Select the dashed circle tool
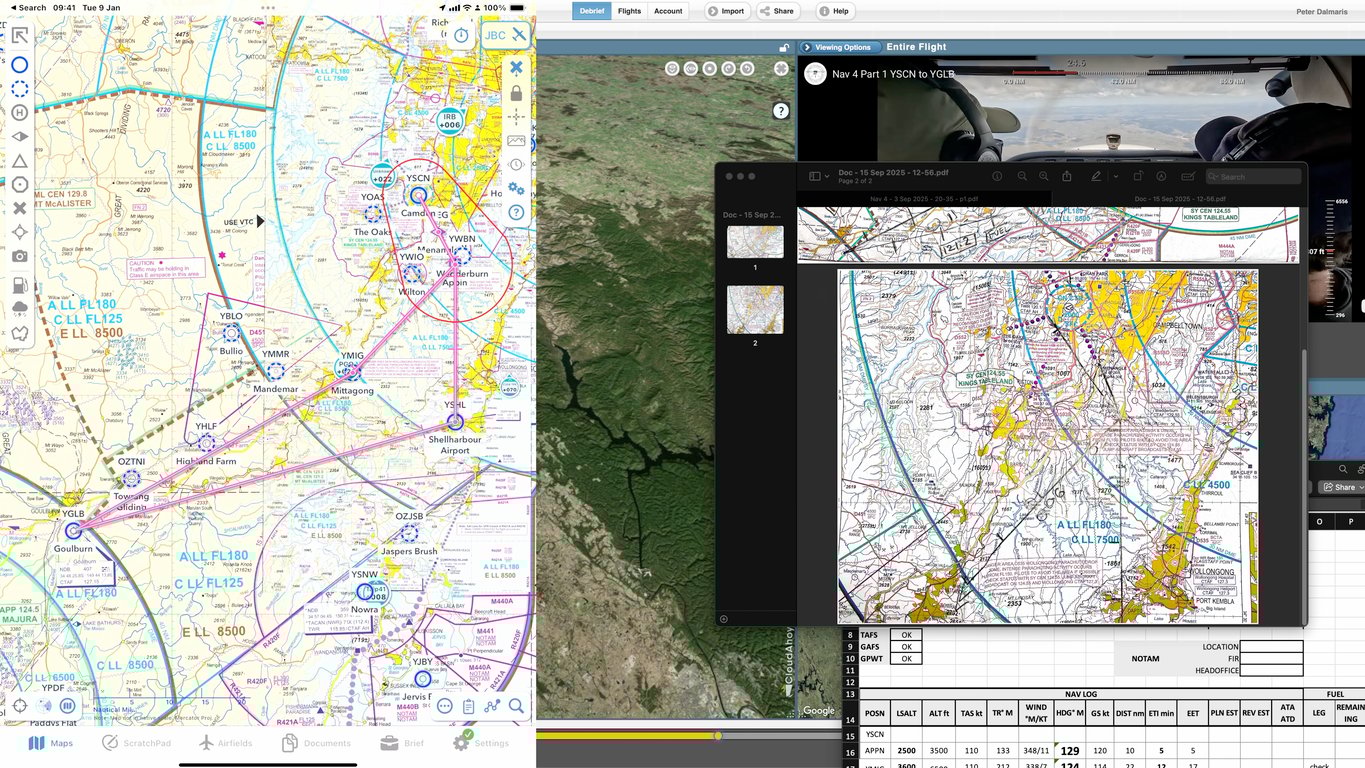1365x768 pixels. coord(19,89)
